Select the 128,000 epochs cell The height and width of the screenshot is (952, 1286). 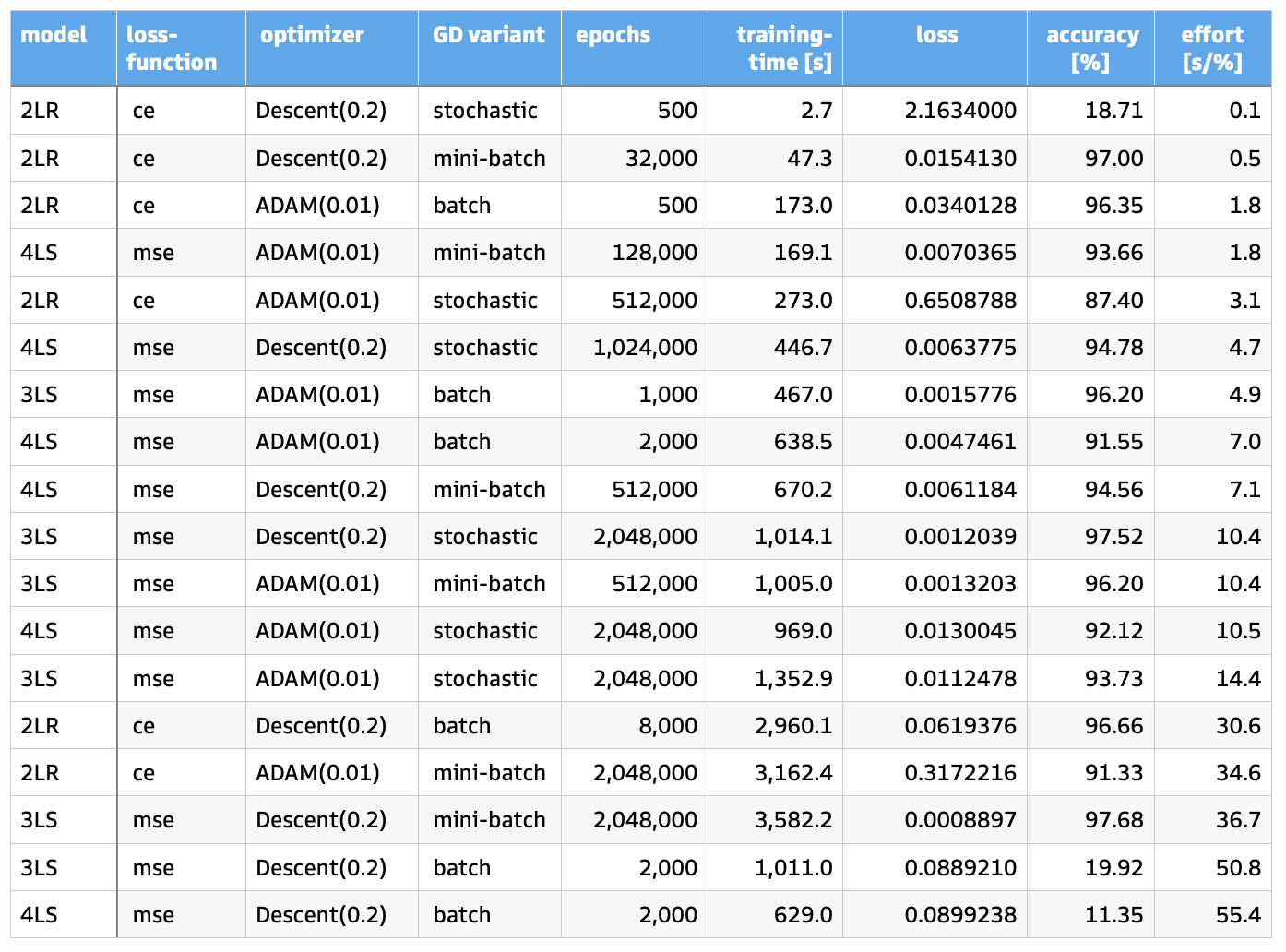pyautogui.click(x=655, y=253)
